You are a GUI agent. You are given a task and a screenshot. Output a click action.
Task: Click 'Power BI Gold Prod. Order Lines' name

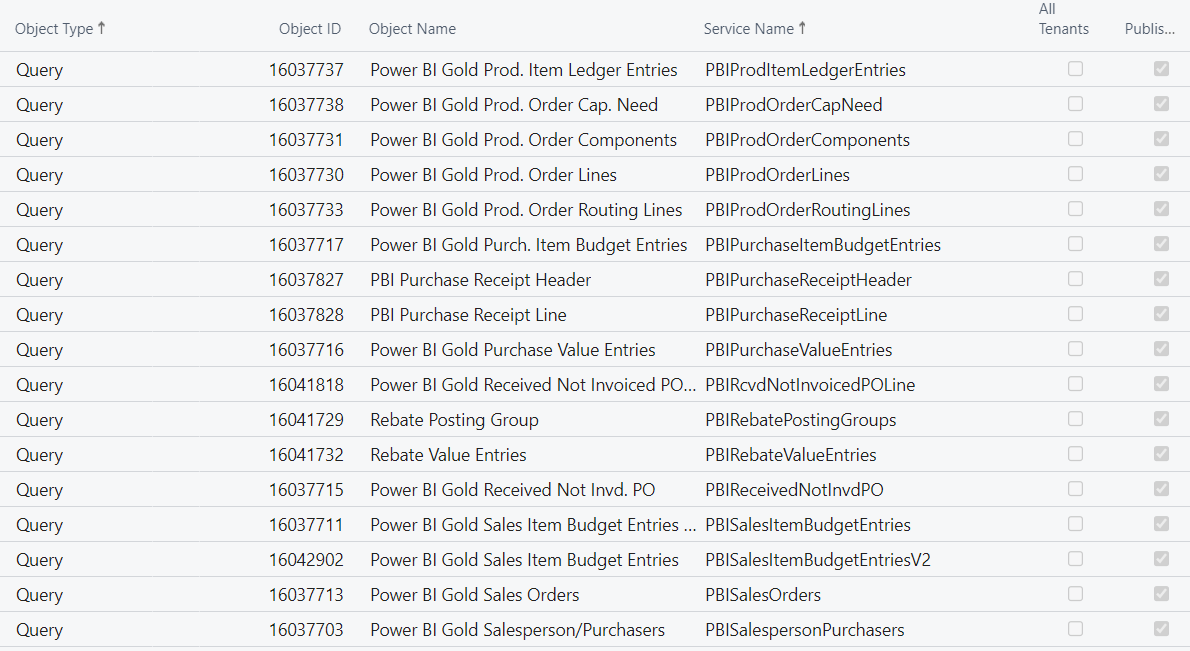pos(493,175)
